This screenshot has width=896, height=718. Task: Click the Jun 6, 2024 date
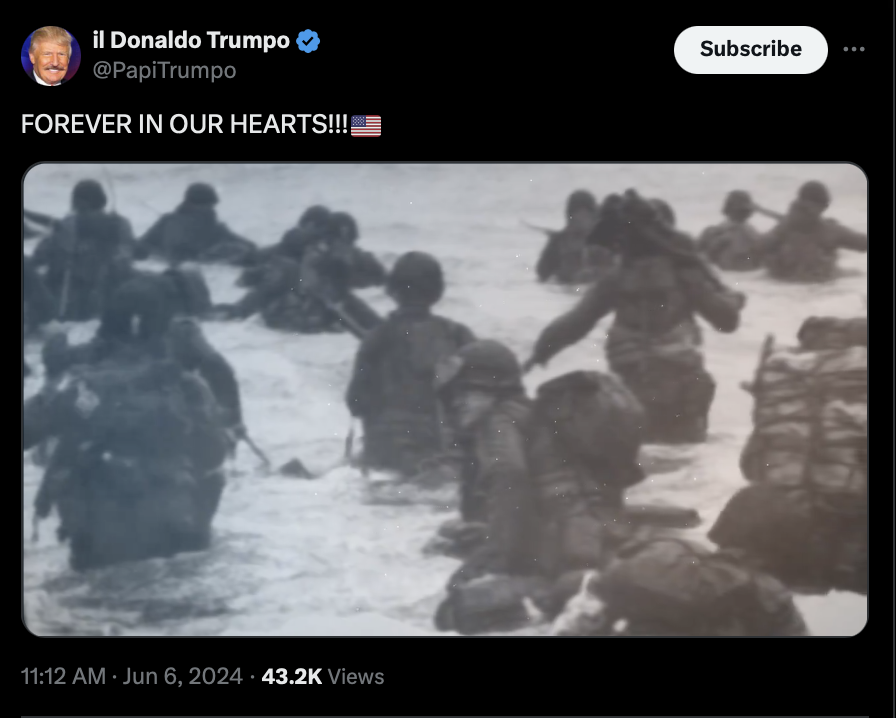(x=182, y=676)
